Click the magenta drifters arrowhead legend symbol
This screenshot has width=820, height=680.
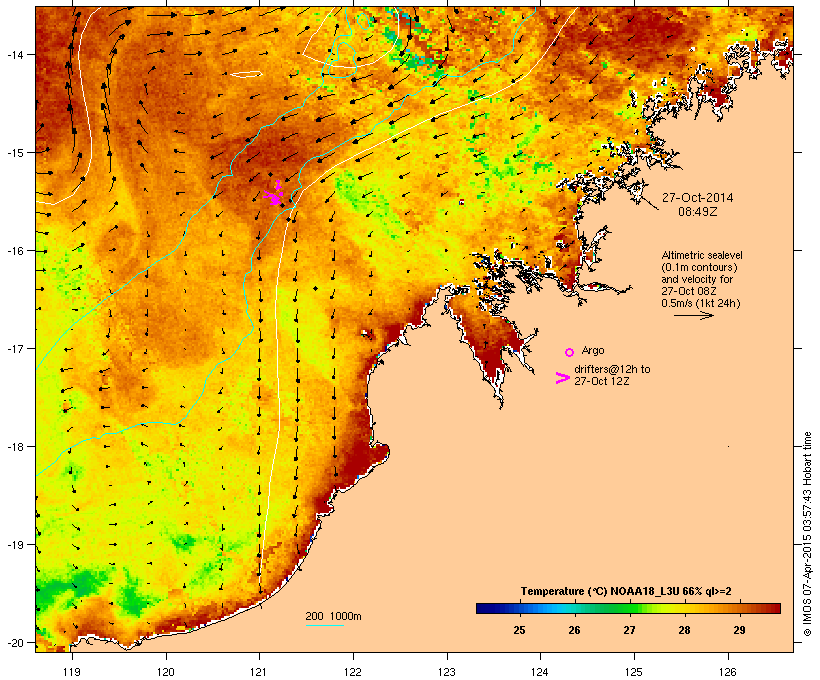[x=563, y=378]
